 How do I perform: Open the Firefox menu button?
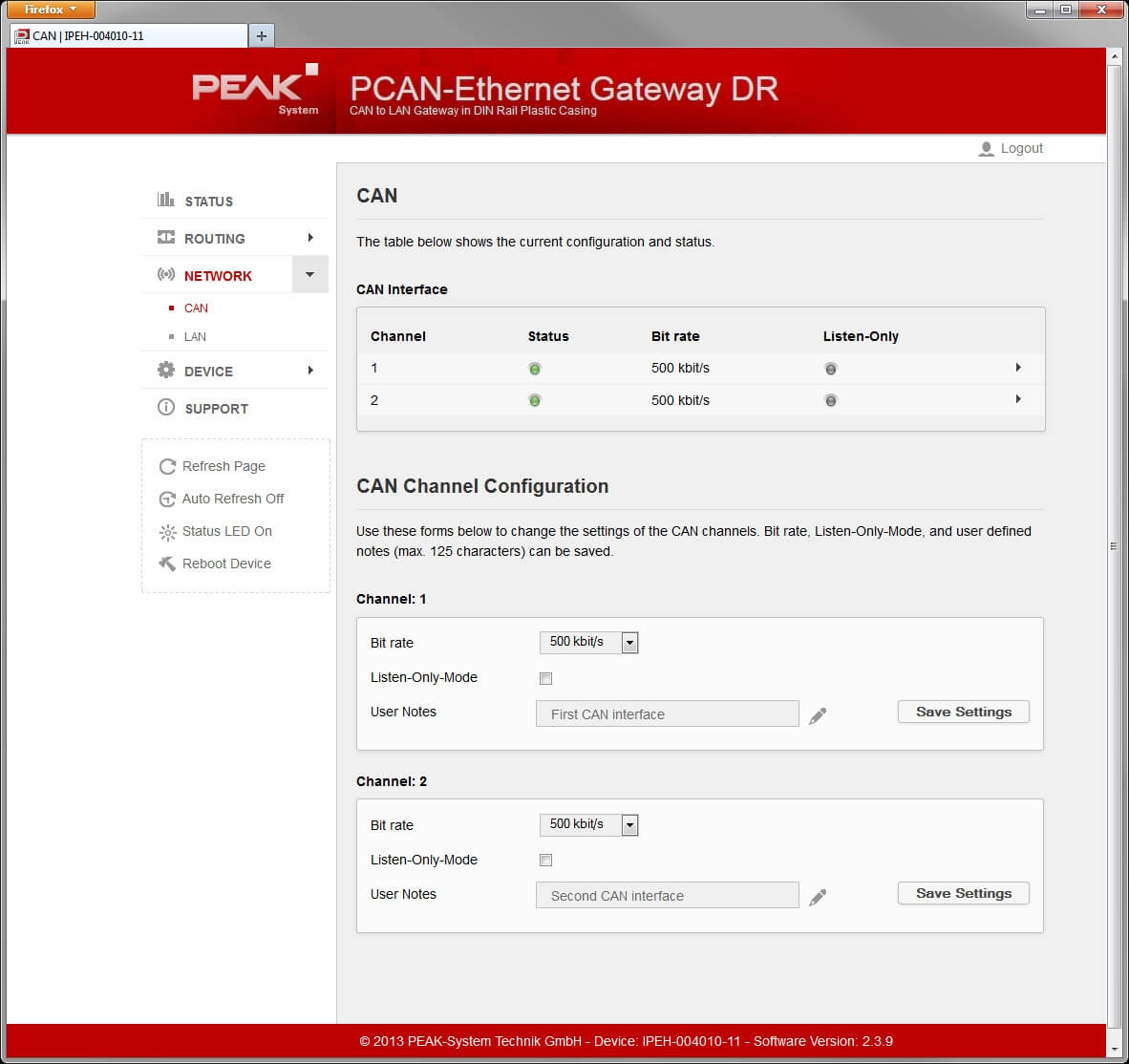coord(50,10)
